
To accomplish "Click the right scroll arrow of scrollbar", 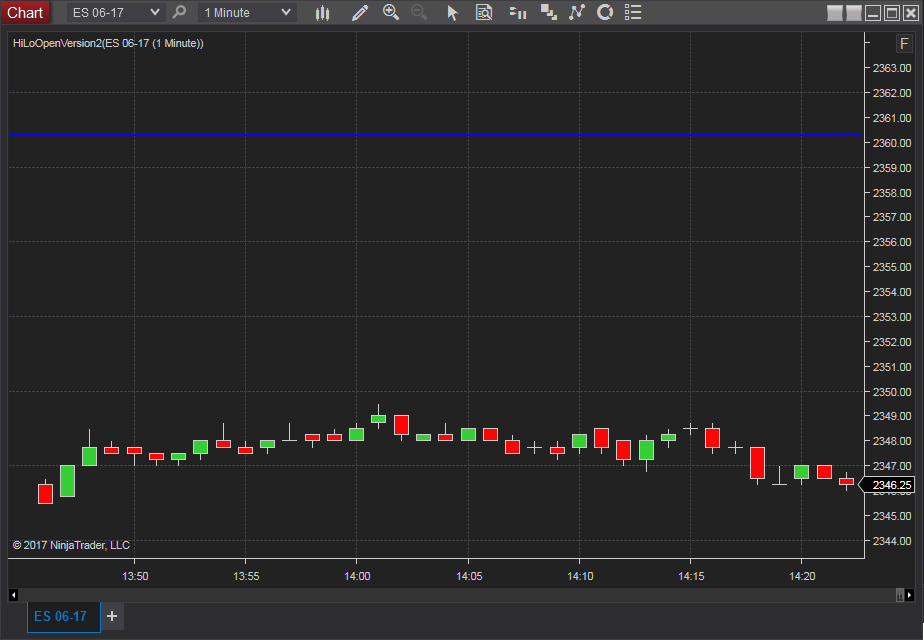I will tap(909, 595).
